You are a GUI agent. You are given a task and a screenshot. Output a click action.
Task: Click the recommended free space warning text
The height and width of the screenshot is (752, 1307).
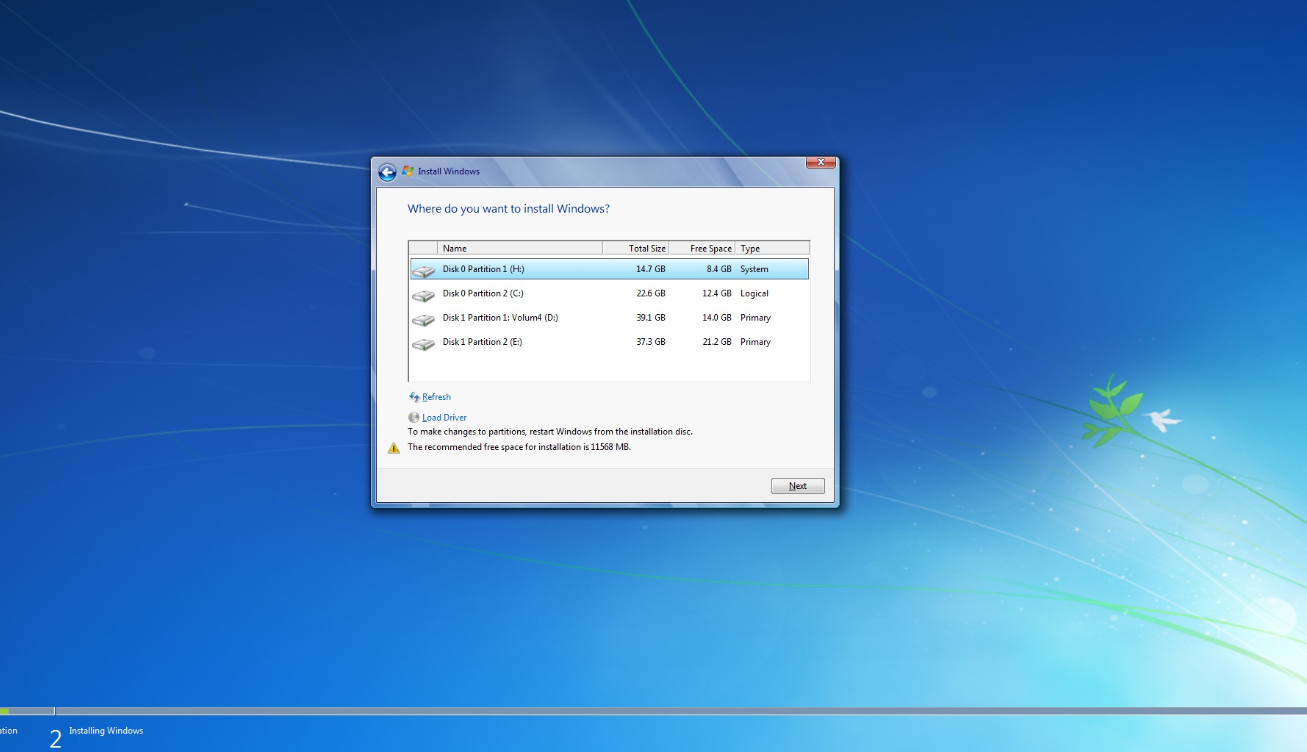pos(519,447)
